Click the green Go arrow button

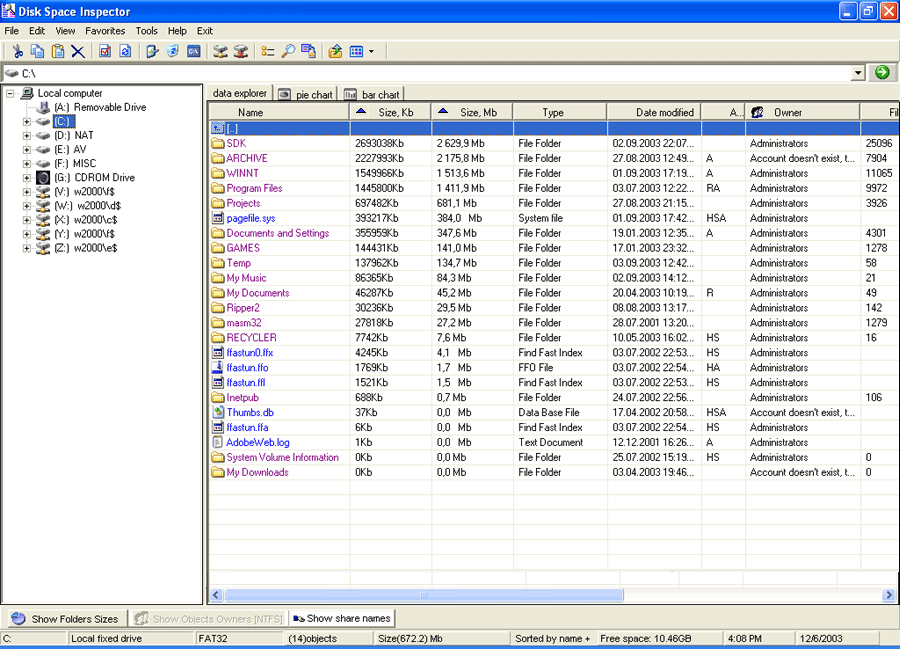[x=882, y=72]
